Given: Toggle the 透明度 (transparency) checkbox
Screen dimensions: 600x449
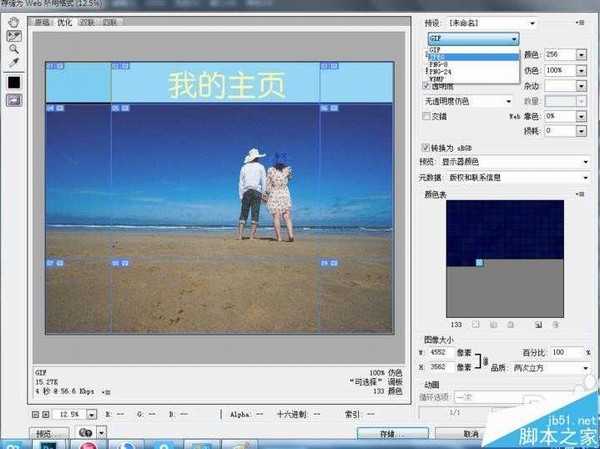Looking at the screenshot, I should [428, 86].
